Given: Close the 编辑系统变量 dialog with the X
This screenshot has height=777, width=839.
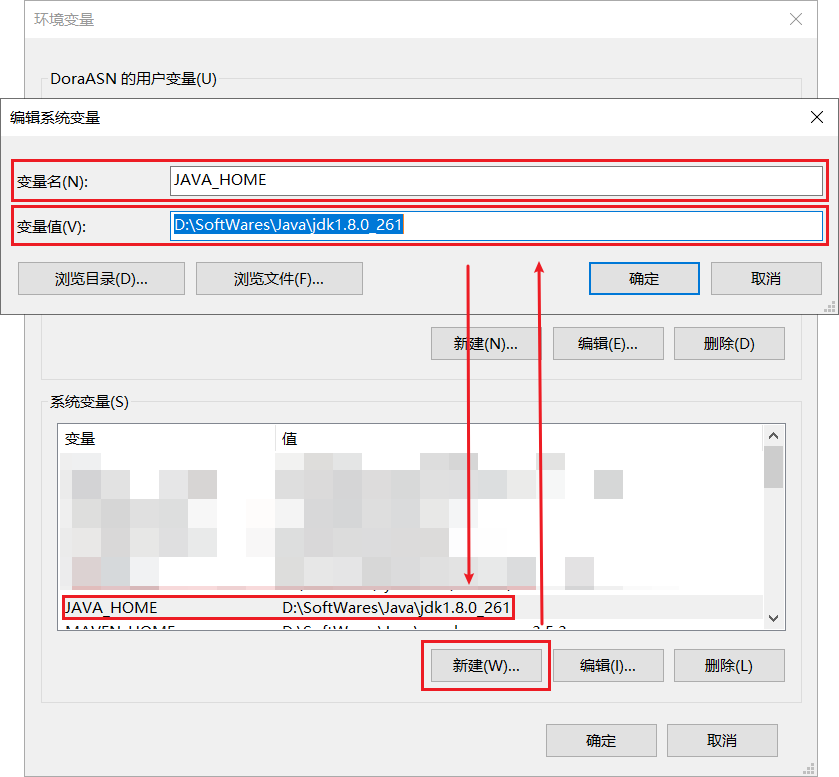Looking at the screenshot, I should click(817, 117).
